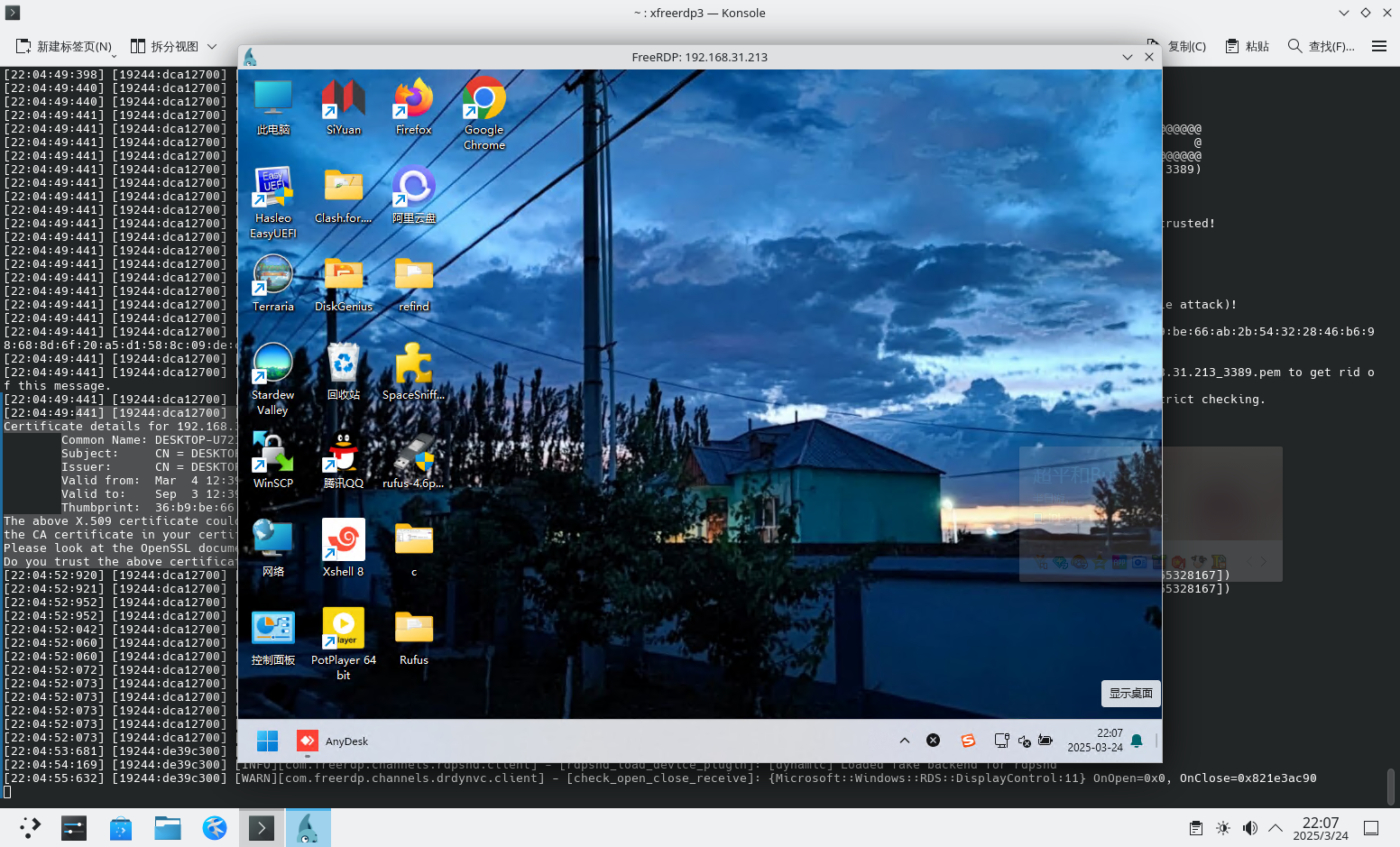Switch to AnyDesk in the remote taskbar
The image size is (1400, 847).
click(333, 741)
